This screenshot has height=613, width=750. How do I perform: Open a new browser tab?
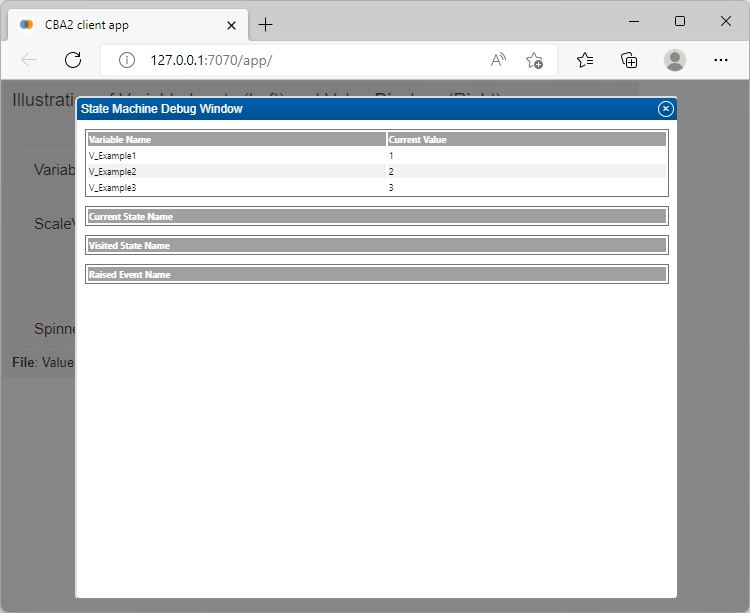266,25
